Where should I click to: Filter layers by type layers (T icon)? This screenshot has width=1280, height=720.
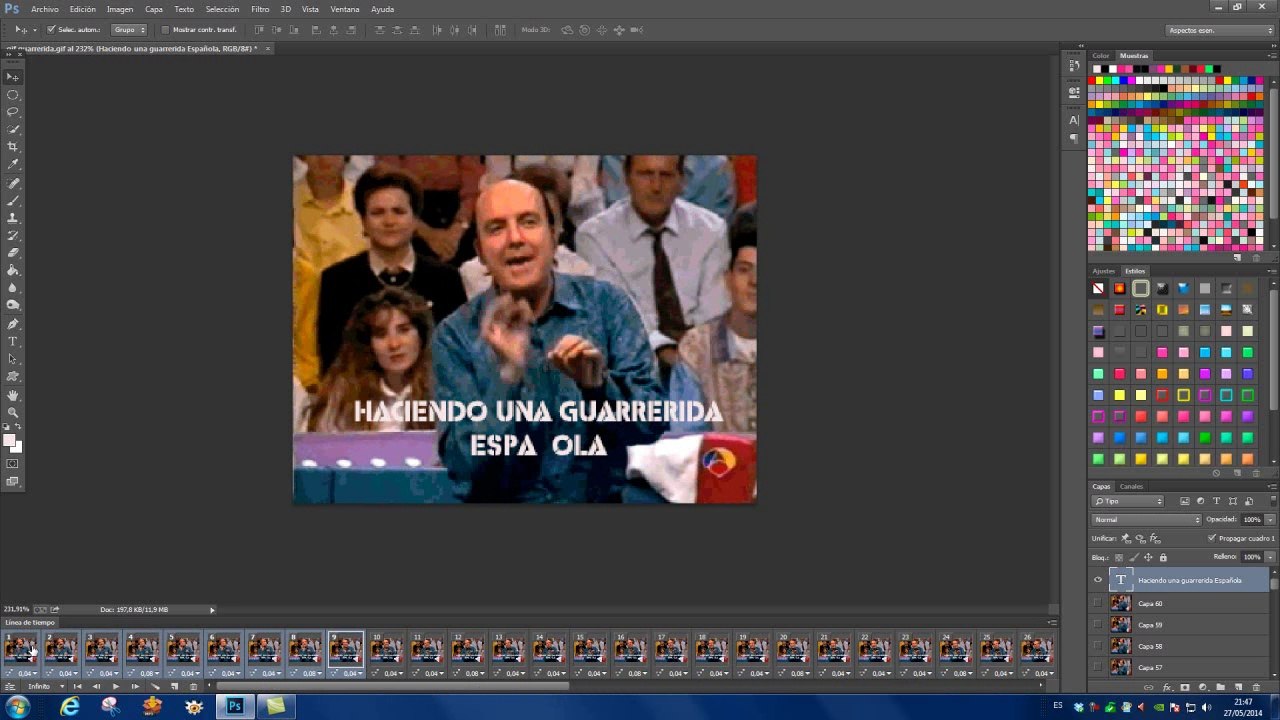[1216, 501]
